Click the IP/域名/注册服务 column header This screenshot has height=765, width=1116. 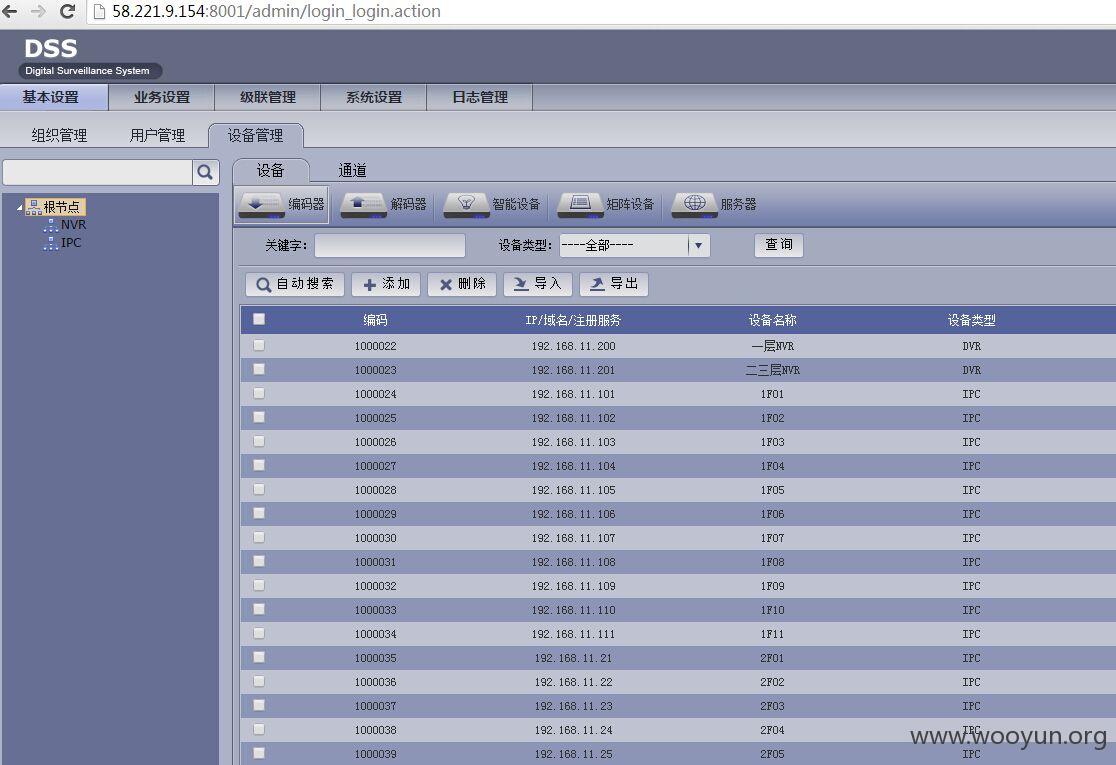(x=573, y=320)
